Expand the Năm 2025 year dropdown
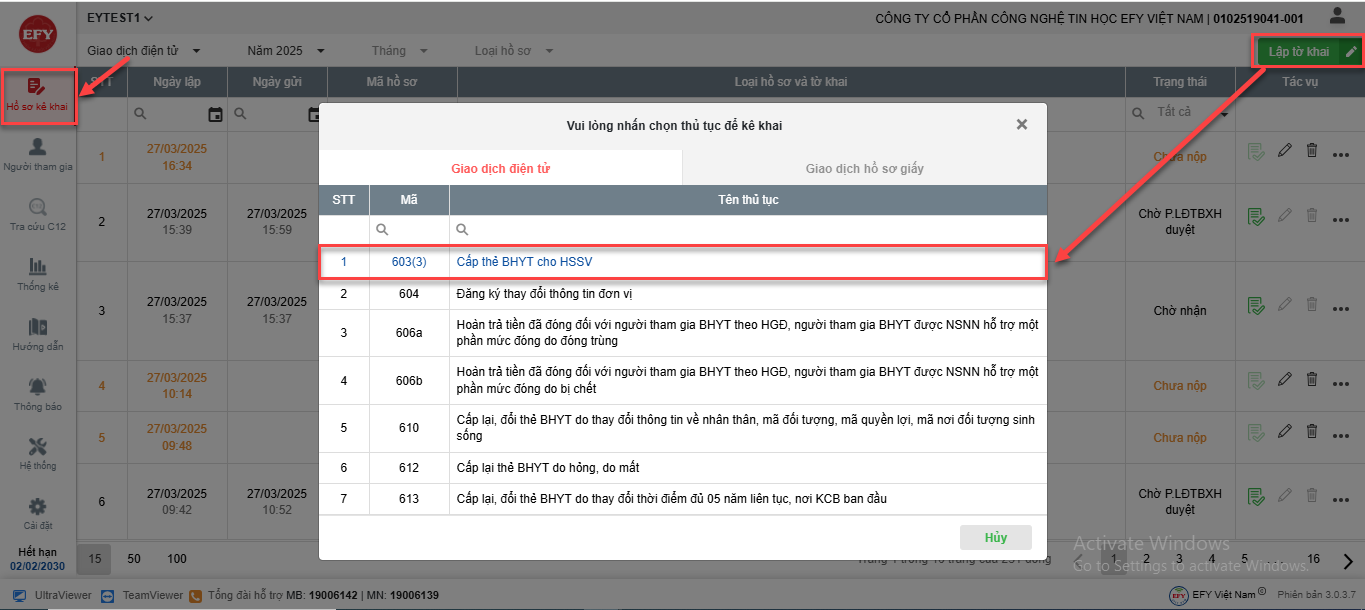1365x610 pixels. click(286, 50)
